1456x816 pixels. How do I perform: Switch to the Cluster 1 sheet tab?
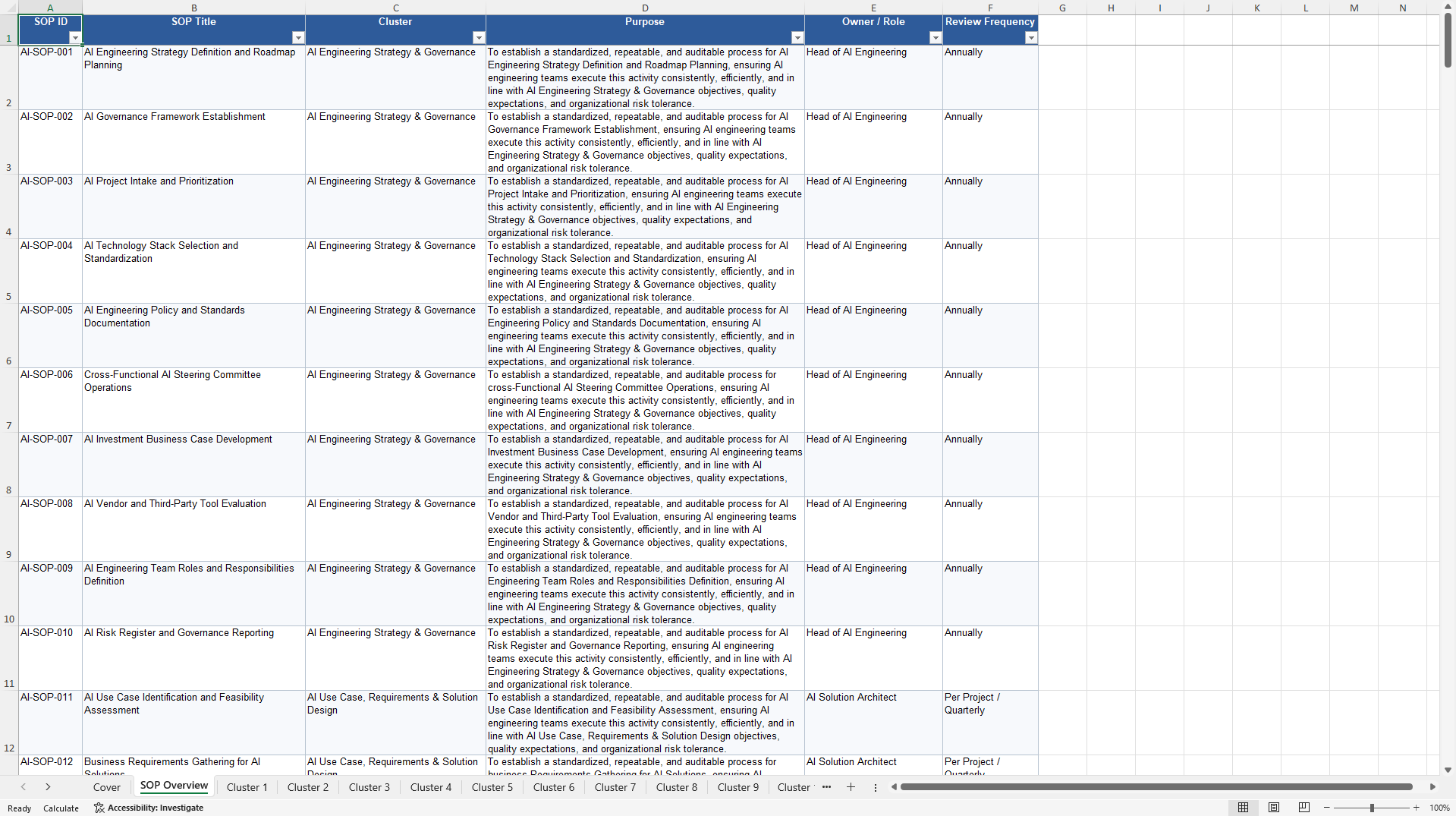(247, 787)
